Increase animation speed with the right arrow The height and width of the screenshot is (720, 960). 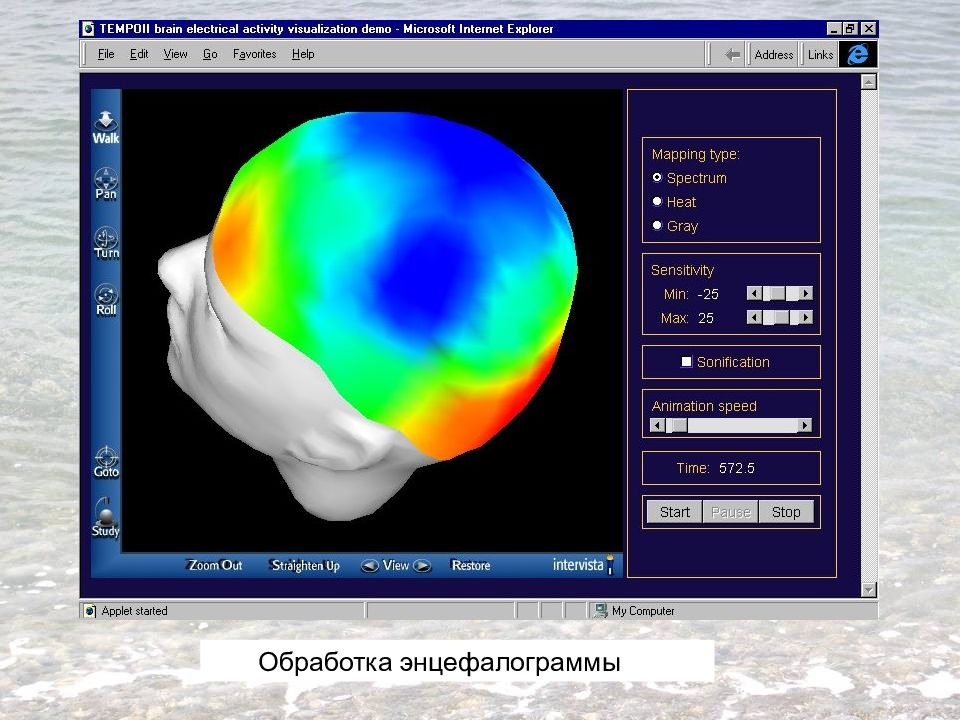point(804,425)
